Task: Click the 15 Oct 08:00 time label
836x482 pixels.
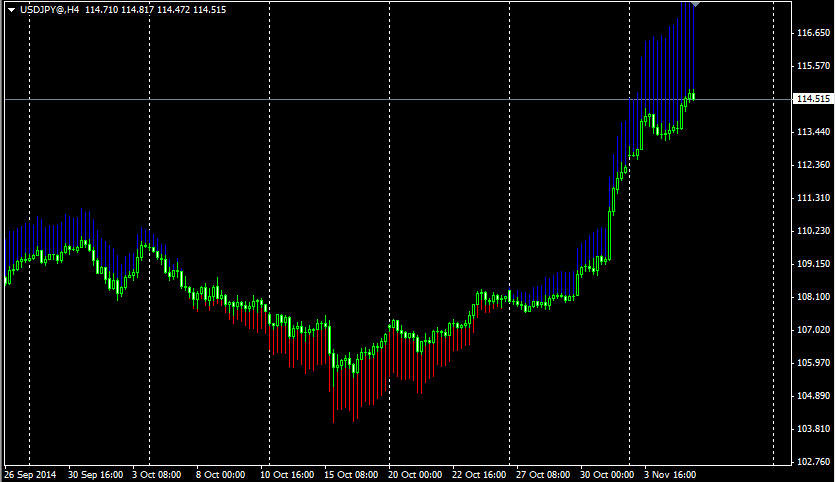Action: (351, 475)
